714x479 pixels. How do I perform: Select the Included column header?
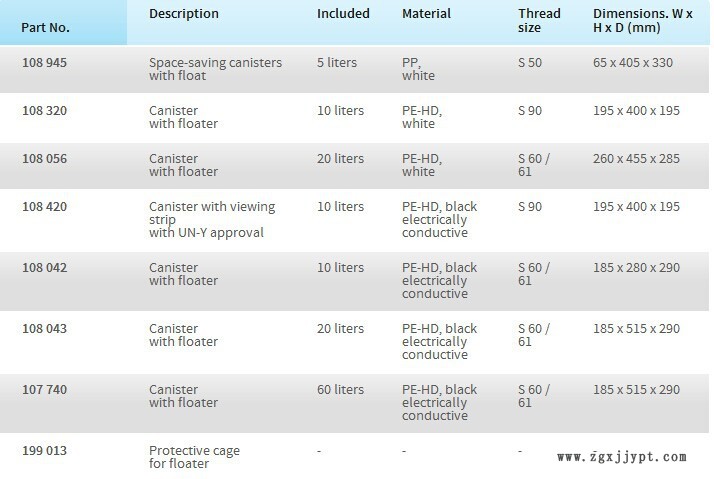343,14
